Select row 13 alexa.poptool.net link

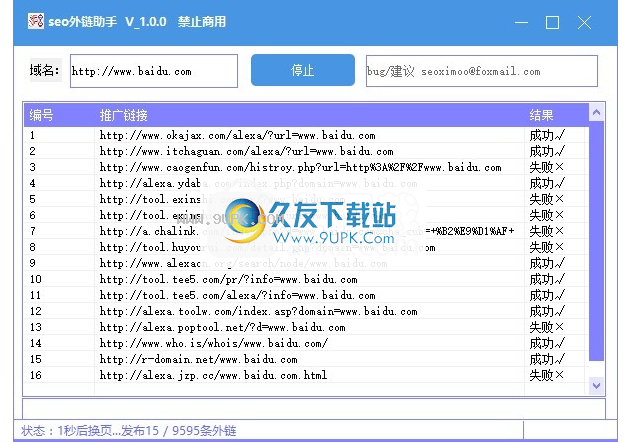pyautogui.click(x=222, y=327)
